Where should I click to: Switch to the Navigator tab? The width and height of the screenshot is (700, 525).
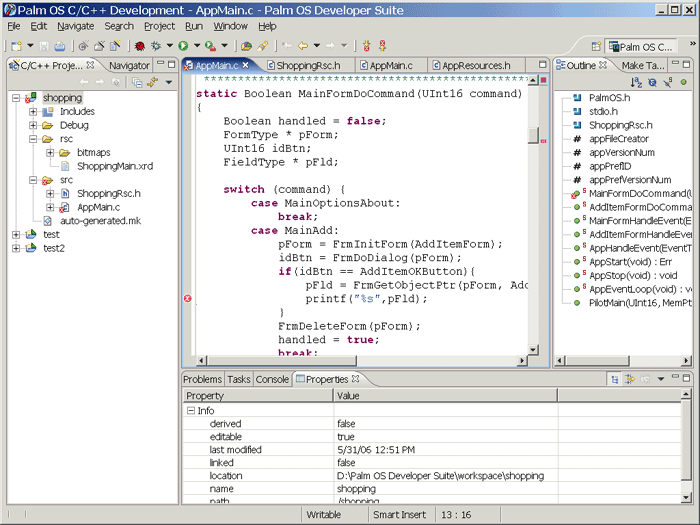click(x=129, y=66)
